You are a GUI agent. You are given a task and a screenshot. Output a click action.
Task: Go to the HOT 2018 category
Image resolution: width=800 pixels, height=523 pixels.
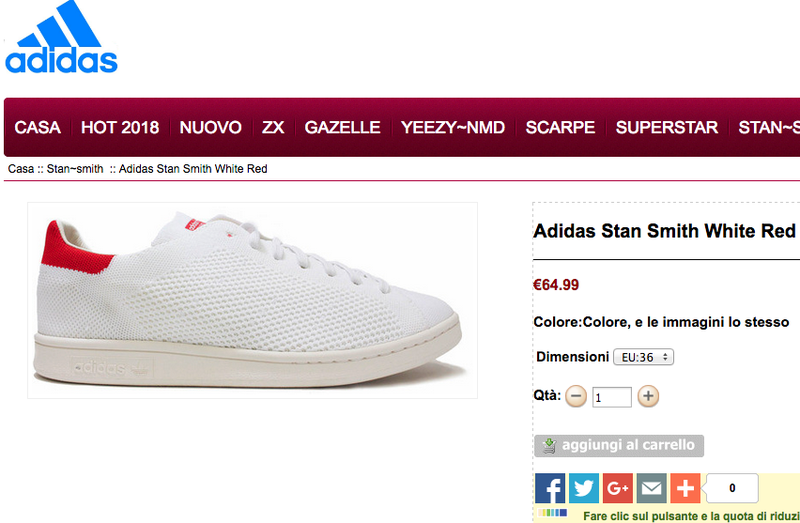click(120, 128)
